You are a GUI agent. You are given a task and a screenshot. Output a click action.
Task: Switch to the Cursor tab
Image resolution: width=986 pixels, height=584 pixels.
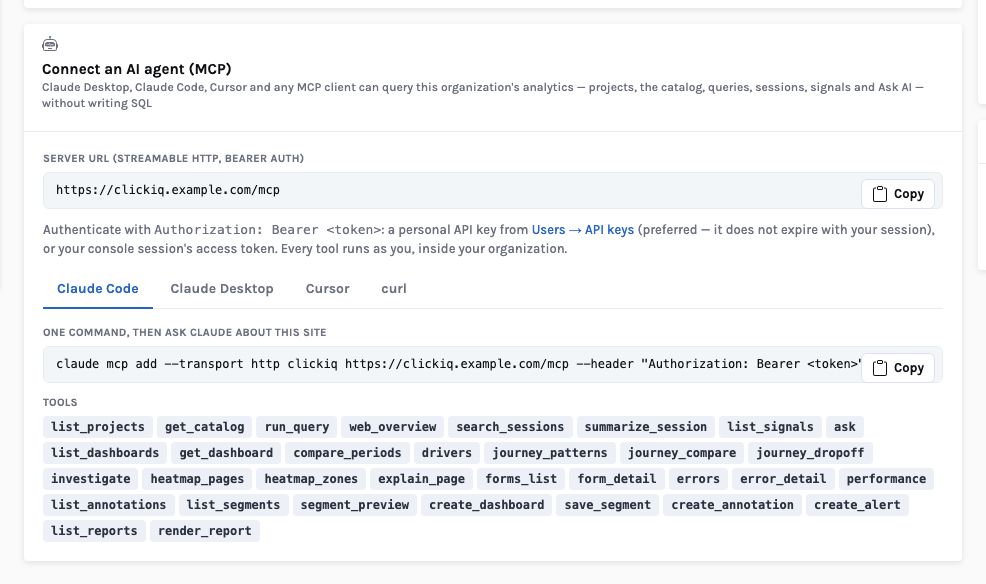[328, 289]
